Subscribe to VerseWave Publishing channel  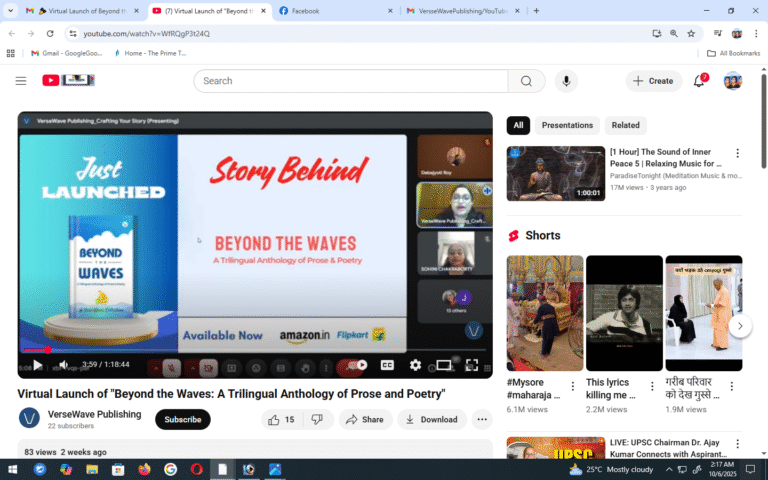183,420
